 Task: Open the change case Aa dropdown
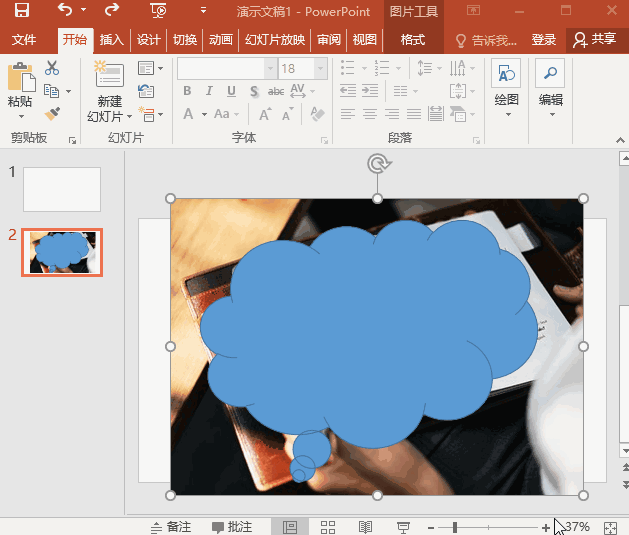pyautogui.click(x=226, y=114)
